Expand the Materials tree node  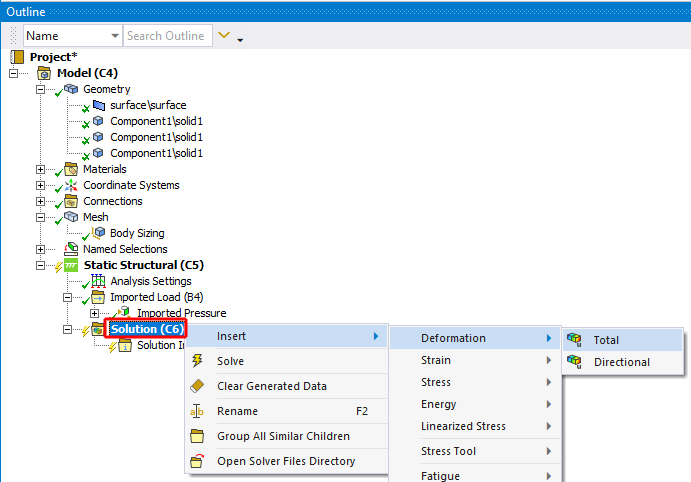[x=41, y=169]
